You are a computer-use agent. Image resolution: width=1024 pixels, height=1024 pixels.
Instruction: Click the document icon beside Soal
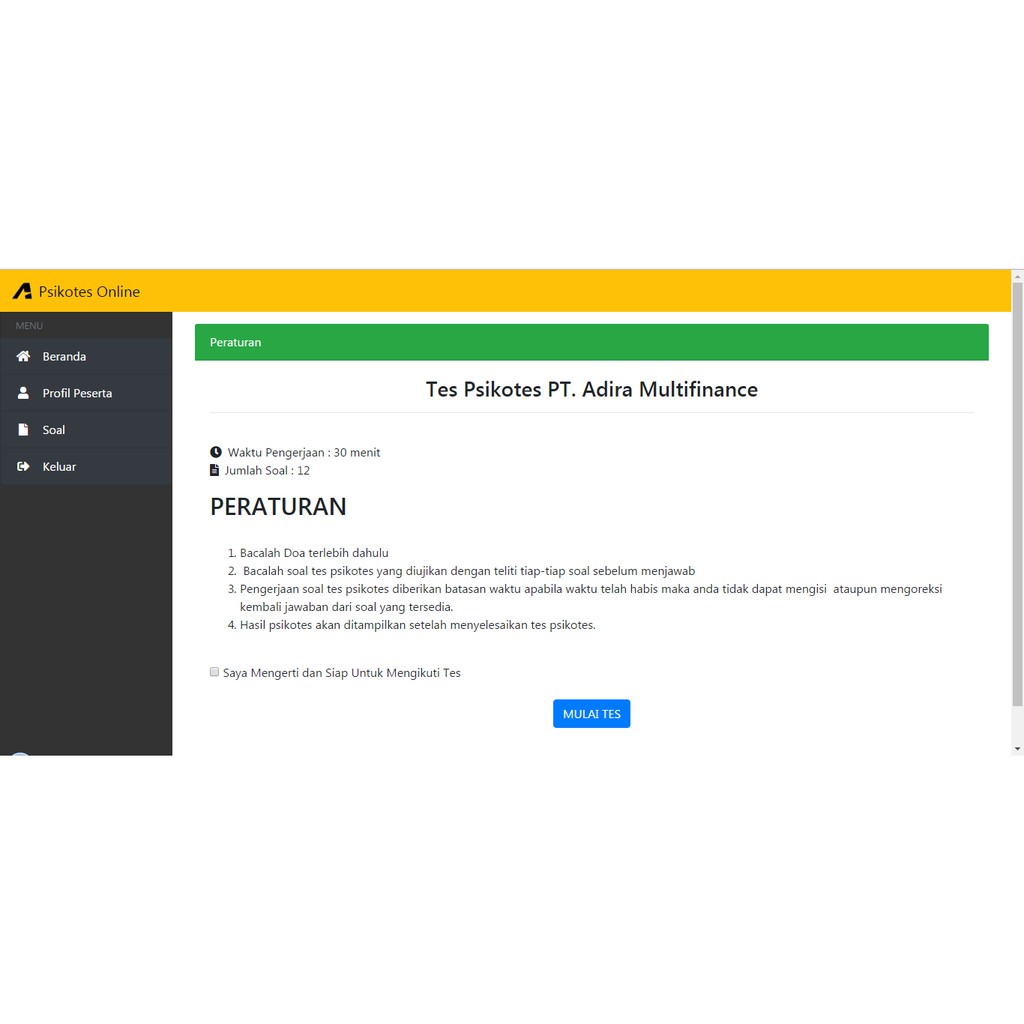coord(24,429)
